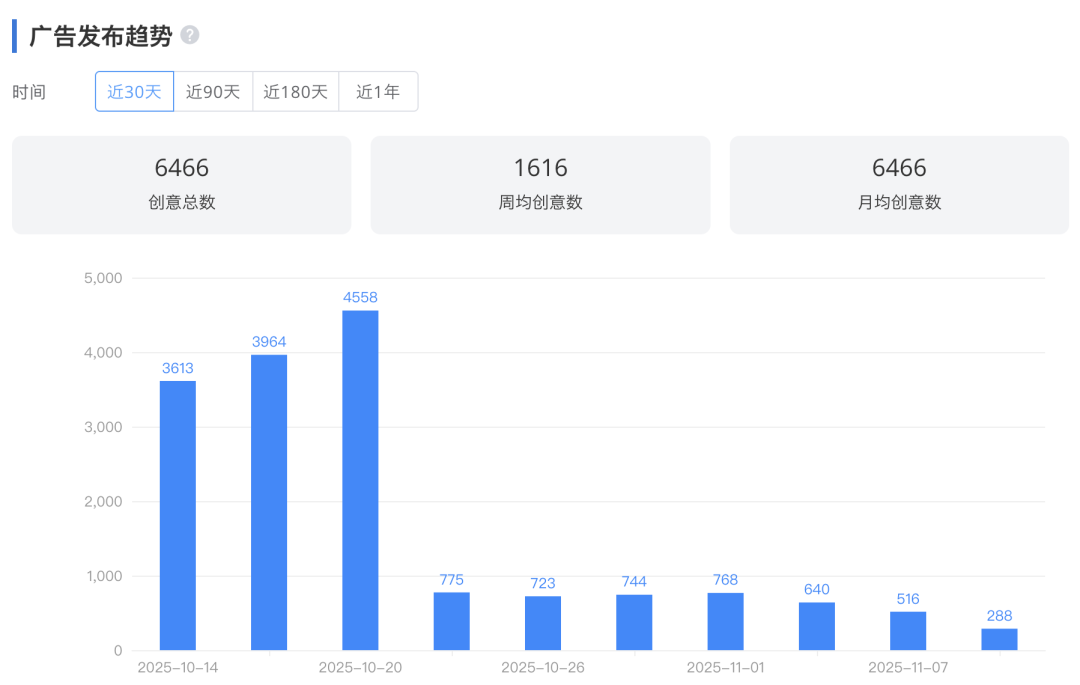Click the 月均创意数 card showing 6466

point(898,184)
